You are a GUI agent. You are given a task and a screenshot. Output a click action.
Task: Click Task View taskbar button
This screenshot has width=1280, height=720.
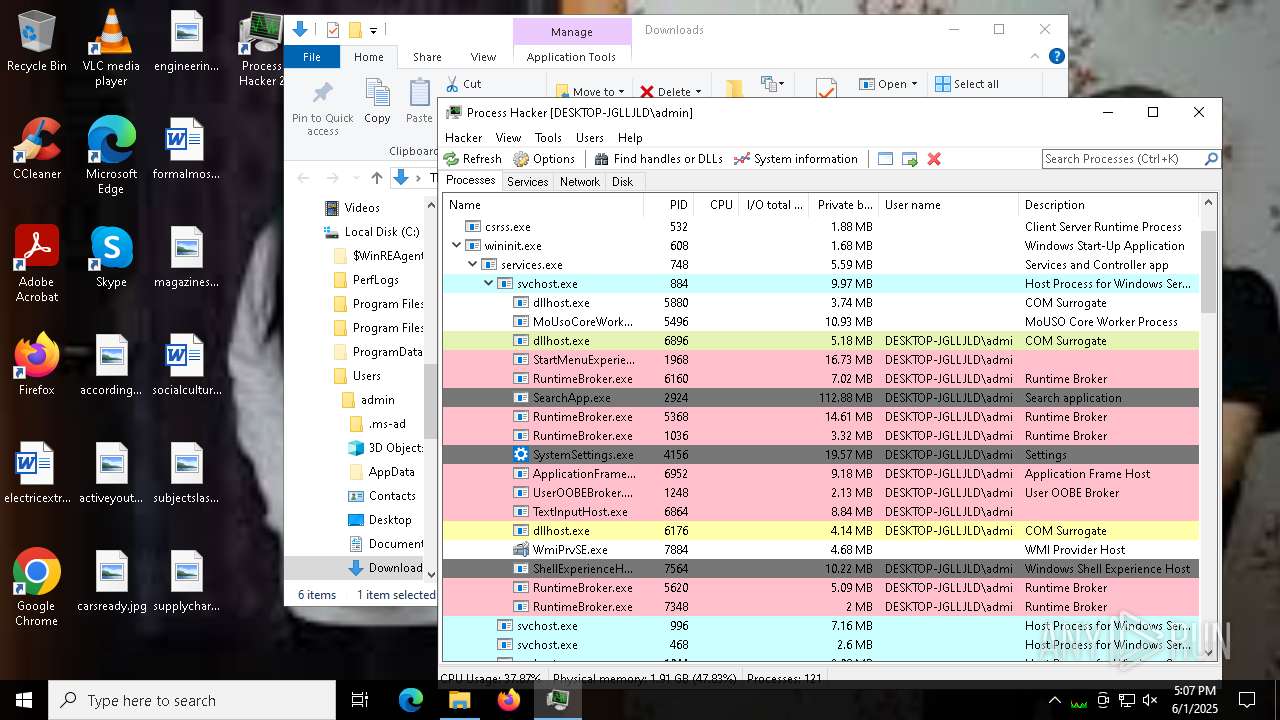point(360,700)
